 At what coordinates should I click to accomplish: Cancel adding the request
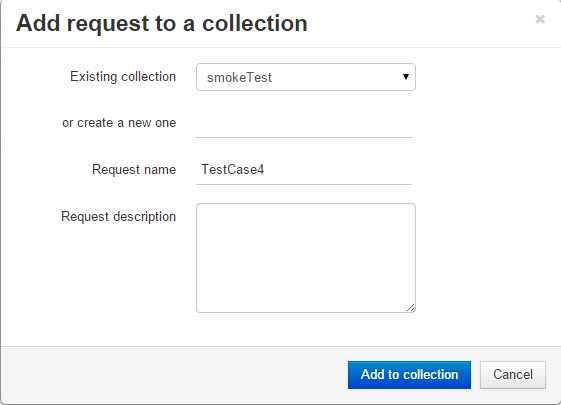(x=513, y=375)
